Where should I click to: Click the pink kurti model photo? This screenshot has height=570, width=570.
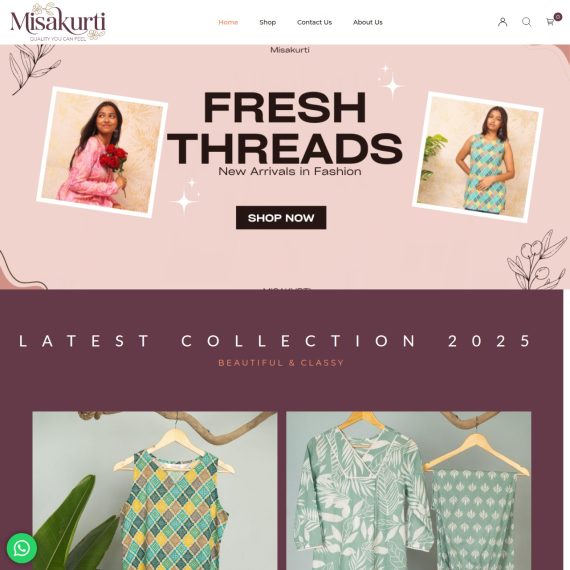(x=102, y=152)
